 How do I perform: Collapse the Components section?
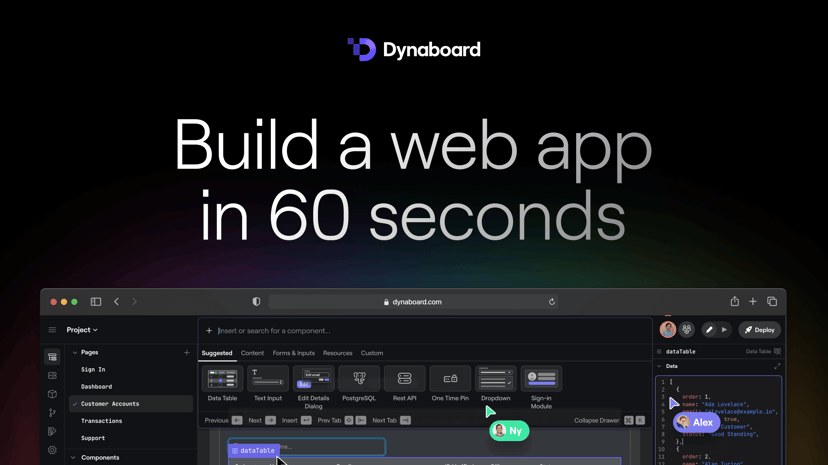point(73,458)
